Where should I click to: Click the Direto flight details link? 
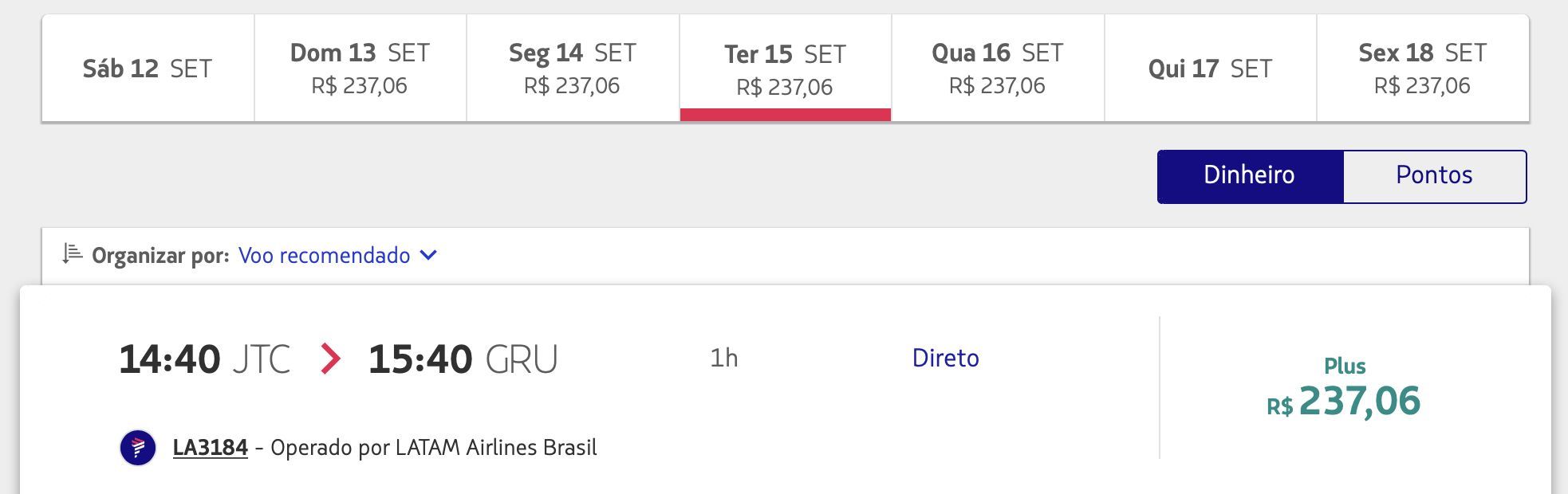click(x=945, y=359)
